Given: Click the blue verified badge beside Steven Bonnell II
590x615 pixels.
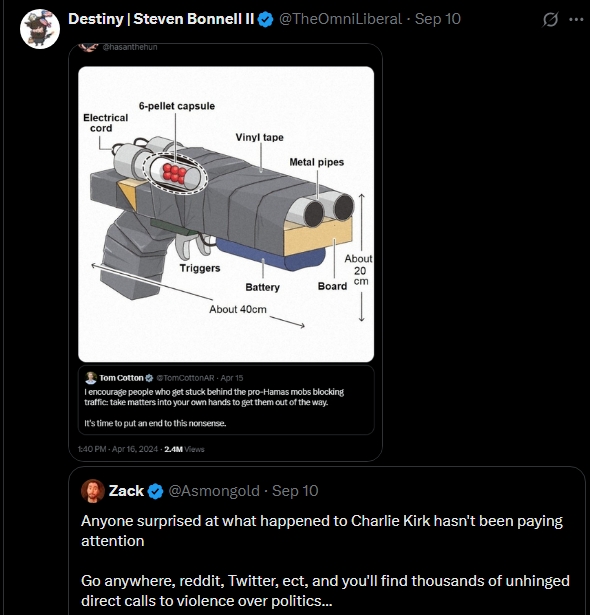Looking at the screenshot, I should tap(266, 20).
